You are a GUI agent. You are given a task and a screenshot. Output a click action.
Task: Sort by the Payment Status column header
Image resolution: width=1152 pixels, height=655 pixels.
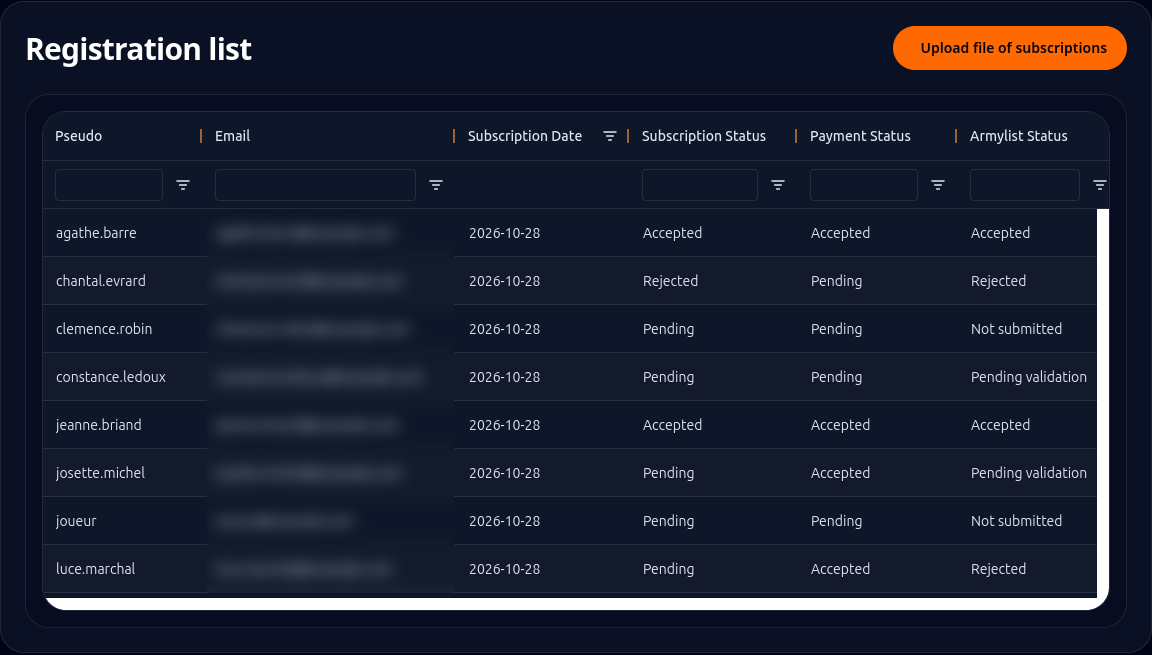(860, 136)
